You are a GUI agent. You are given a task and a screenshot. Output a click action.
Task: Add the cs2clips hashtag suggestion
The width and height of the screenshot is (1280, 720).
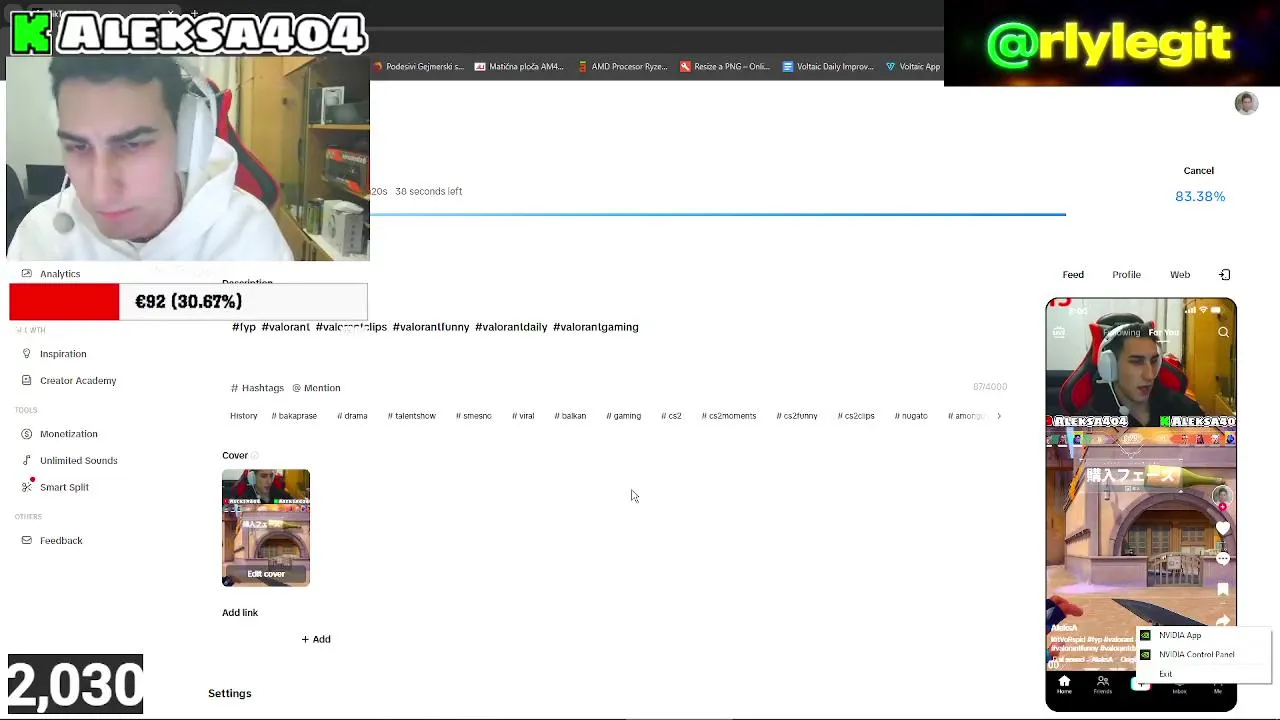click(856, 416)
